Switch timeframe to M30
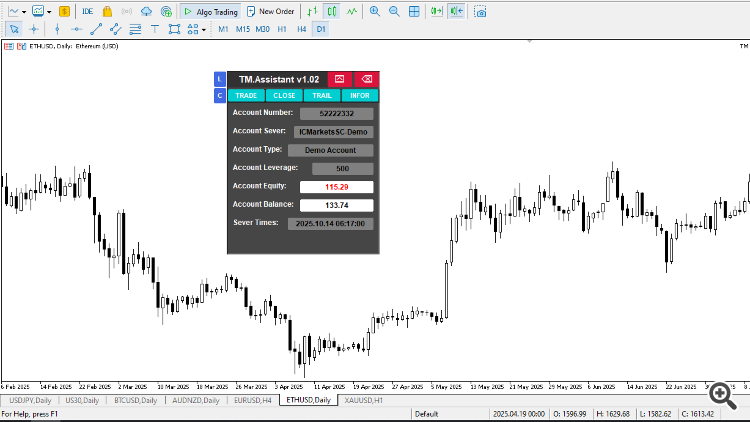Image resolution: width=750 pixels, height=422 pixels. click(x=262, y=29)
